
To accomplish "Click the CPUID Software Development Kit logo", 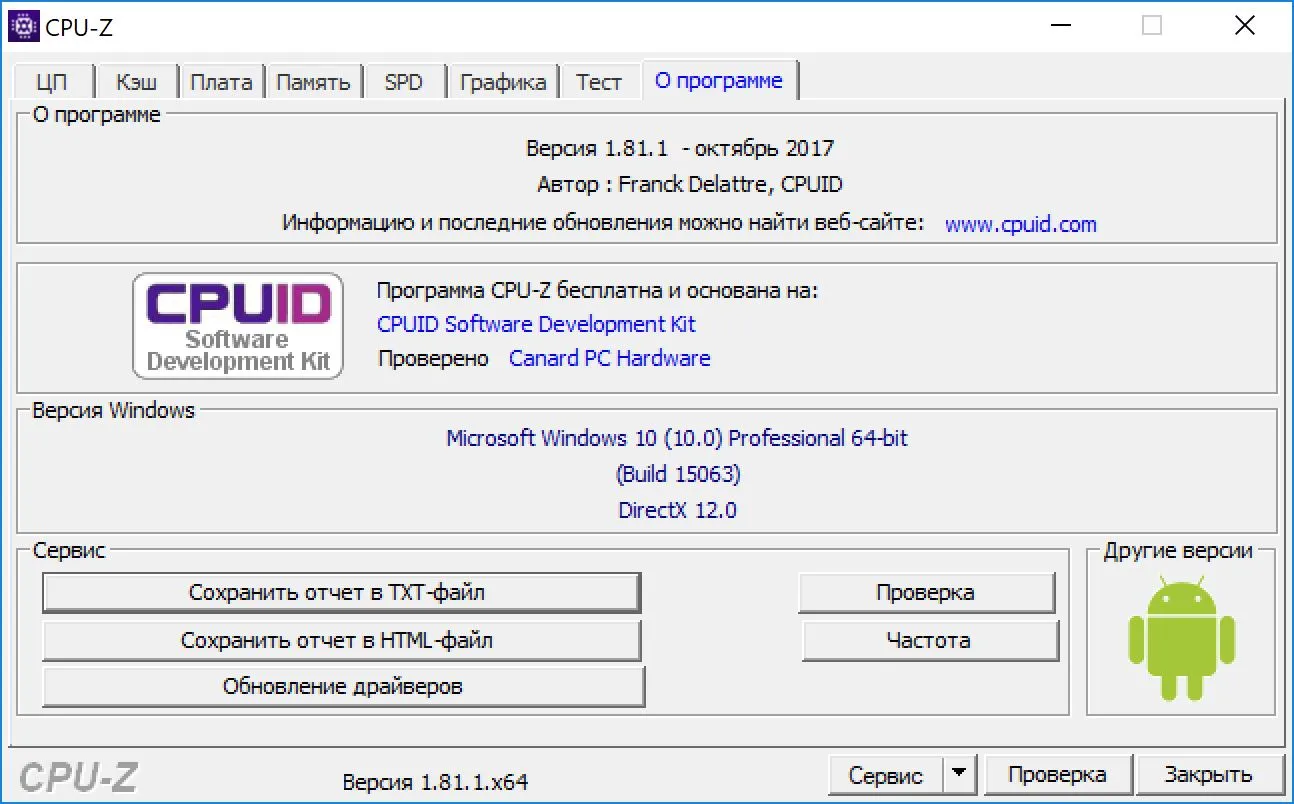I will (x=238, y=326).
